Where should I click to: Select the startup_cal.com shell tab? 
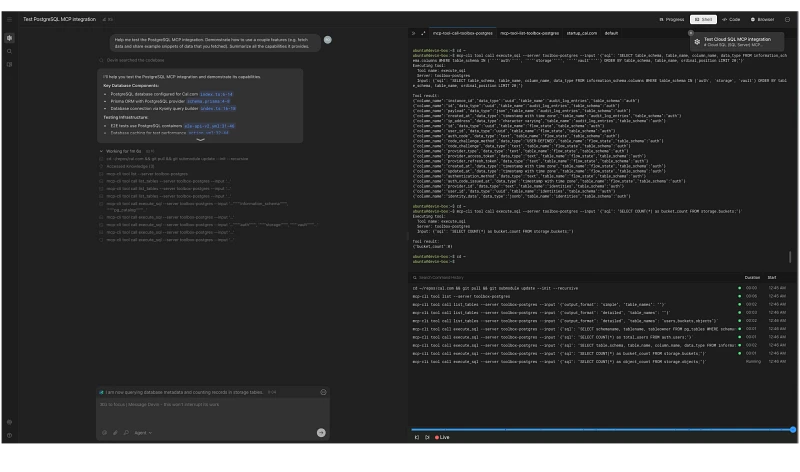[x=582, y=33]
